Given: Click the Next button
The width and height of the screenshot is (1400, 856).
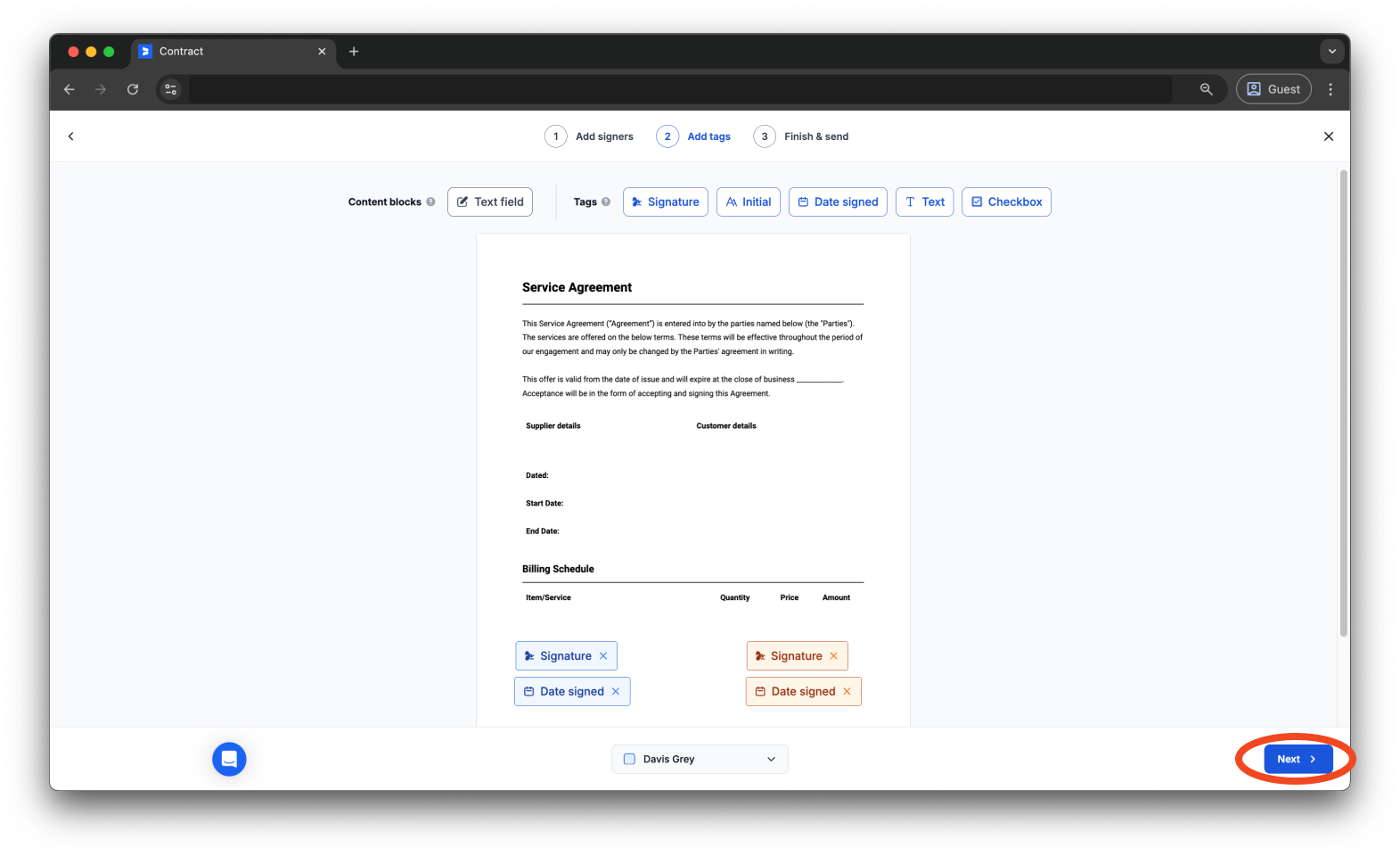Looking at the screenshot, I should point(1298,760).
